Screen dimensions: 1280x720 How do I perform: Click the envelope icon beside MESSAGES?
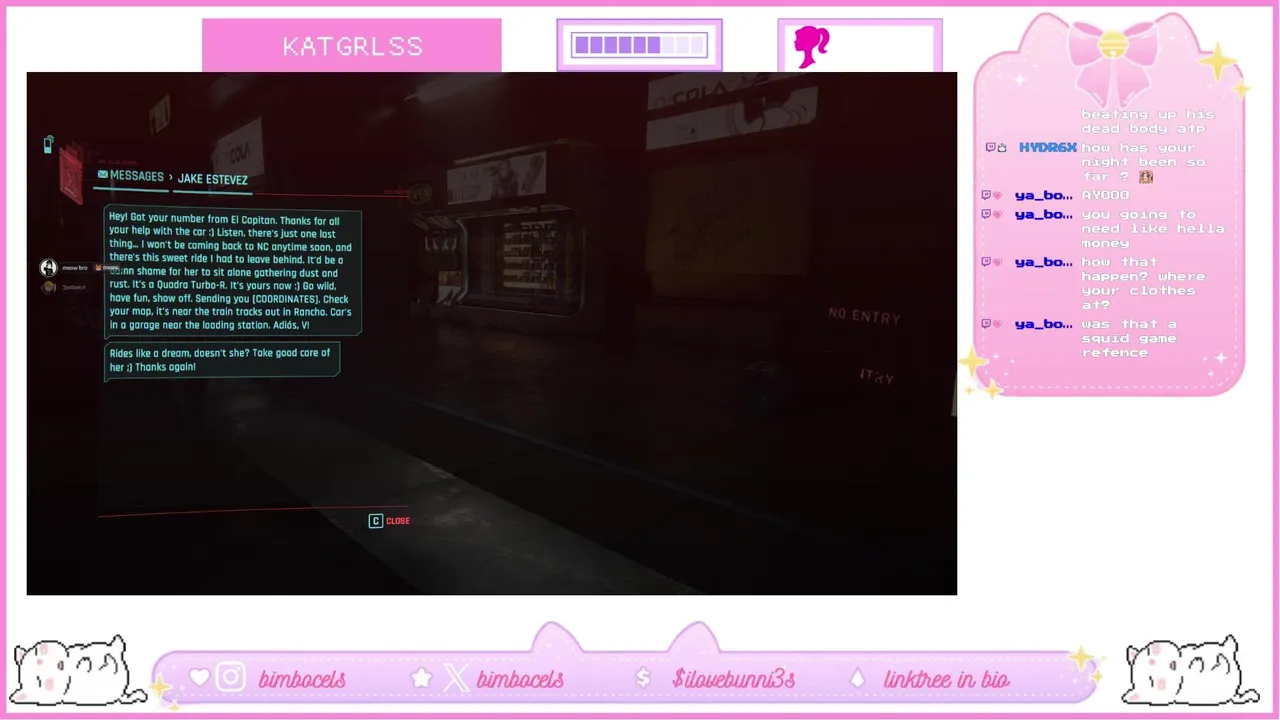[102, 175]
